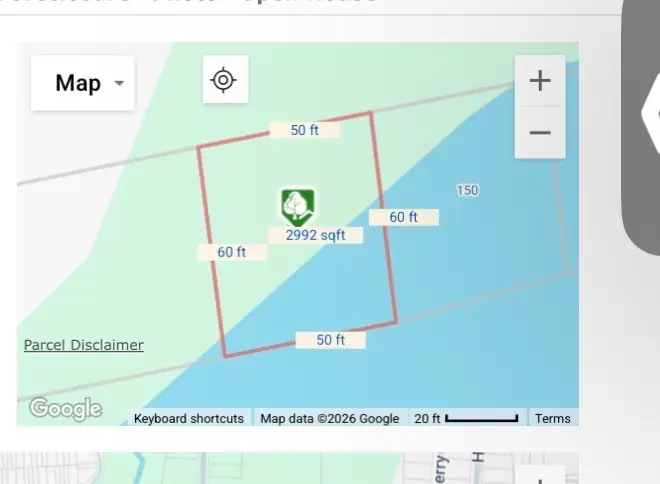Click the Google logo on the map
This screenshot has height=484, width=660.
point(65,408)
